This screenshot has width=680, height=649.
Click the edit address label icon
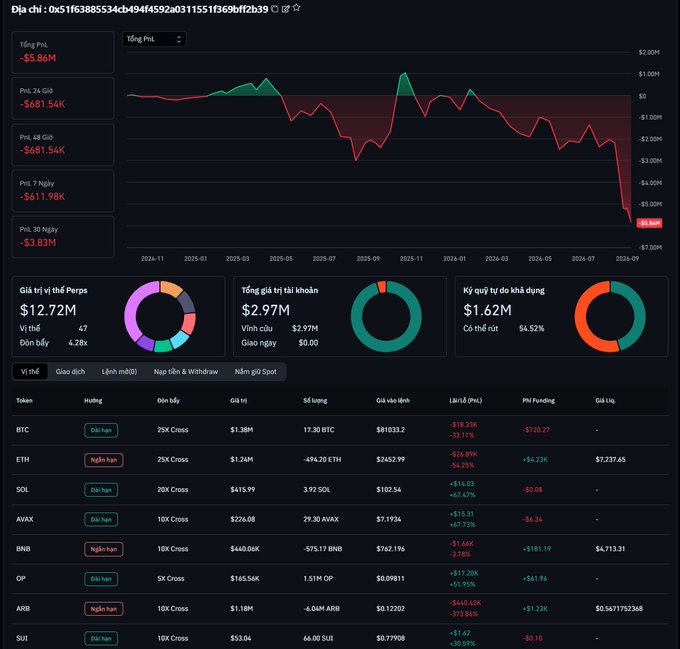tap(285, 9)
